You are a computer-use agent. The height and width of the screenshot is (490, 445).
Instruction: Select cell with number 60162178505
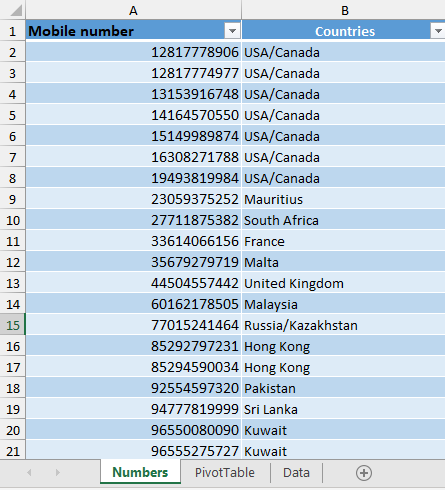133,304
